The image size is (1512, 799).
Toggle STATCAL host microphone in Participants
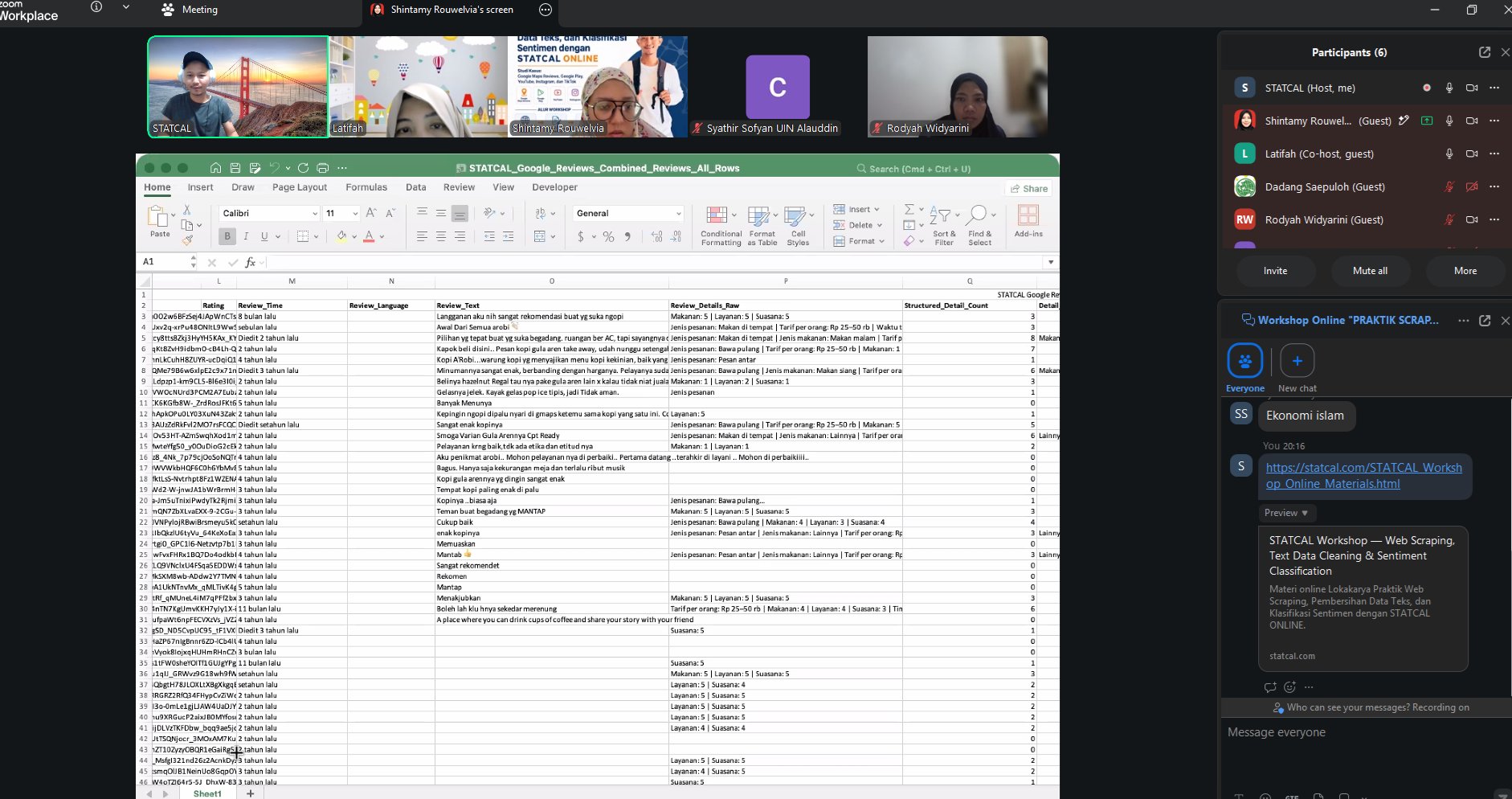point(1449,88)
